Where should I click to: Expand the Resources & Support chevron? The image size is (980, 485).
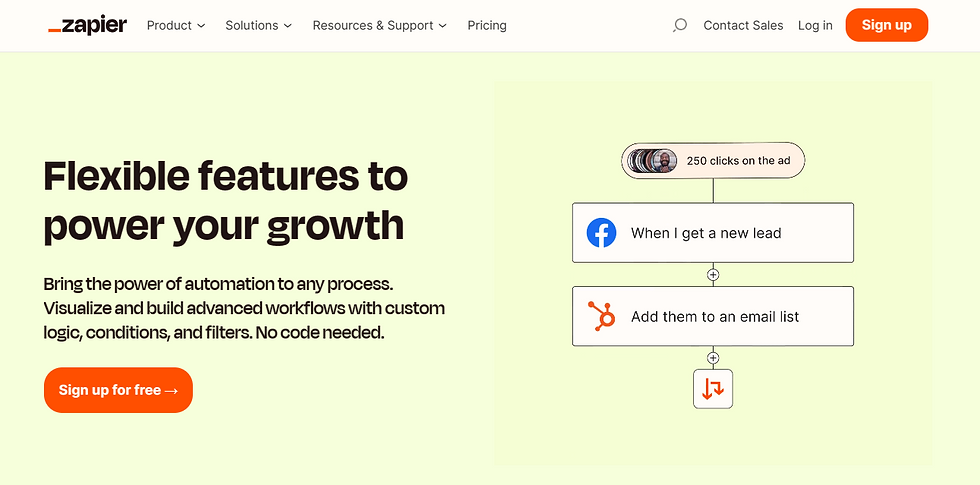click(442, 26)
